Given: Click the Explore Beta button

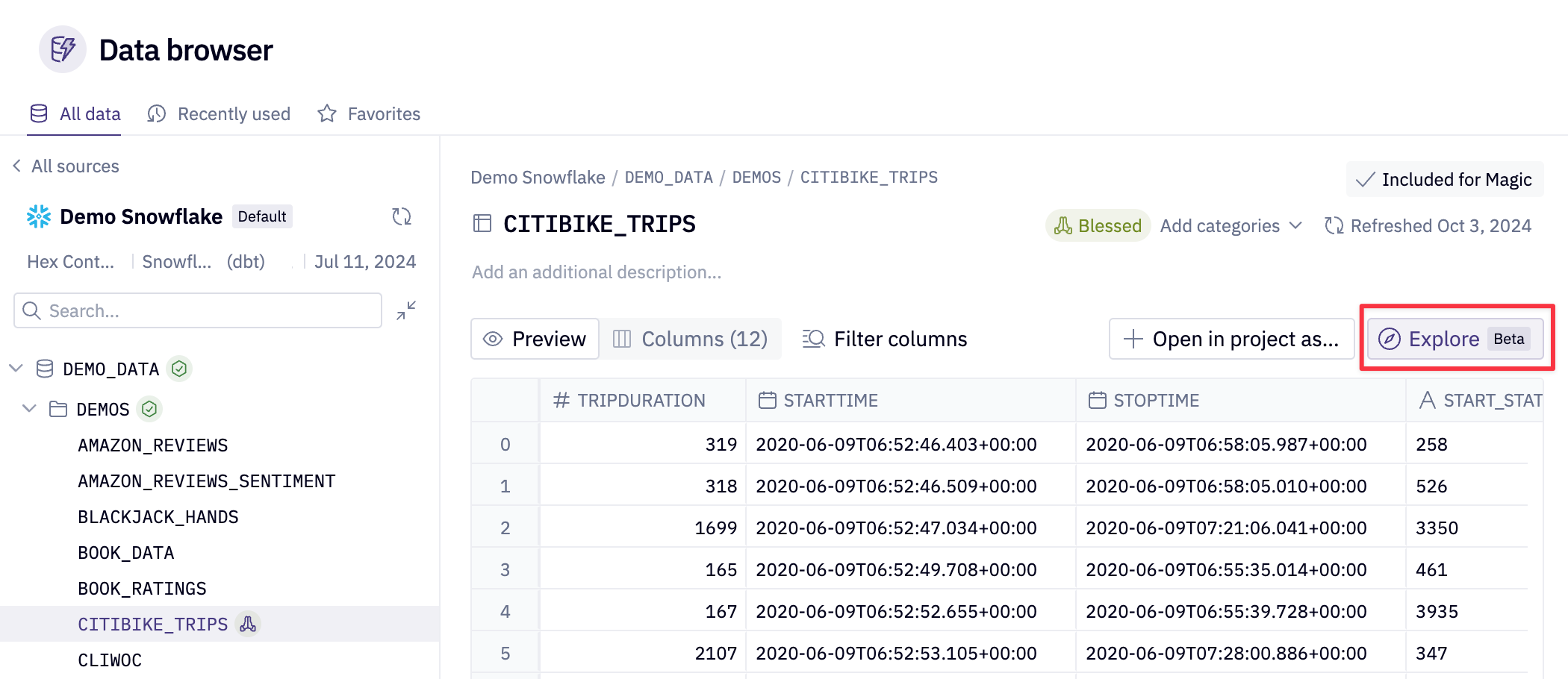Looking at the screenshot, I should point(1455,339).
